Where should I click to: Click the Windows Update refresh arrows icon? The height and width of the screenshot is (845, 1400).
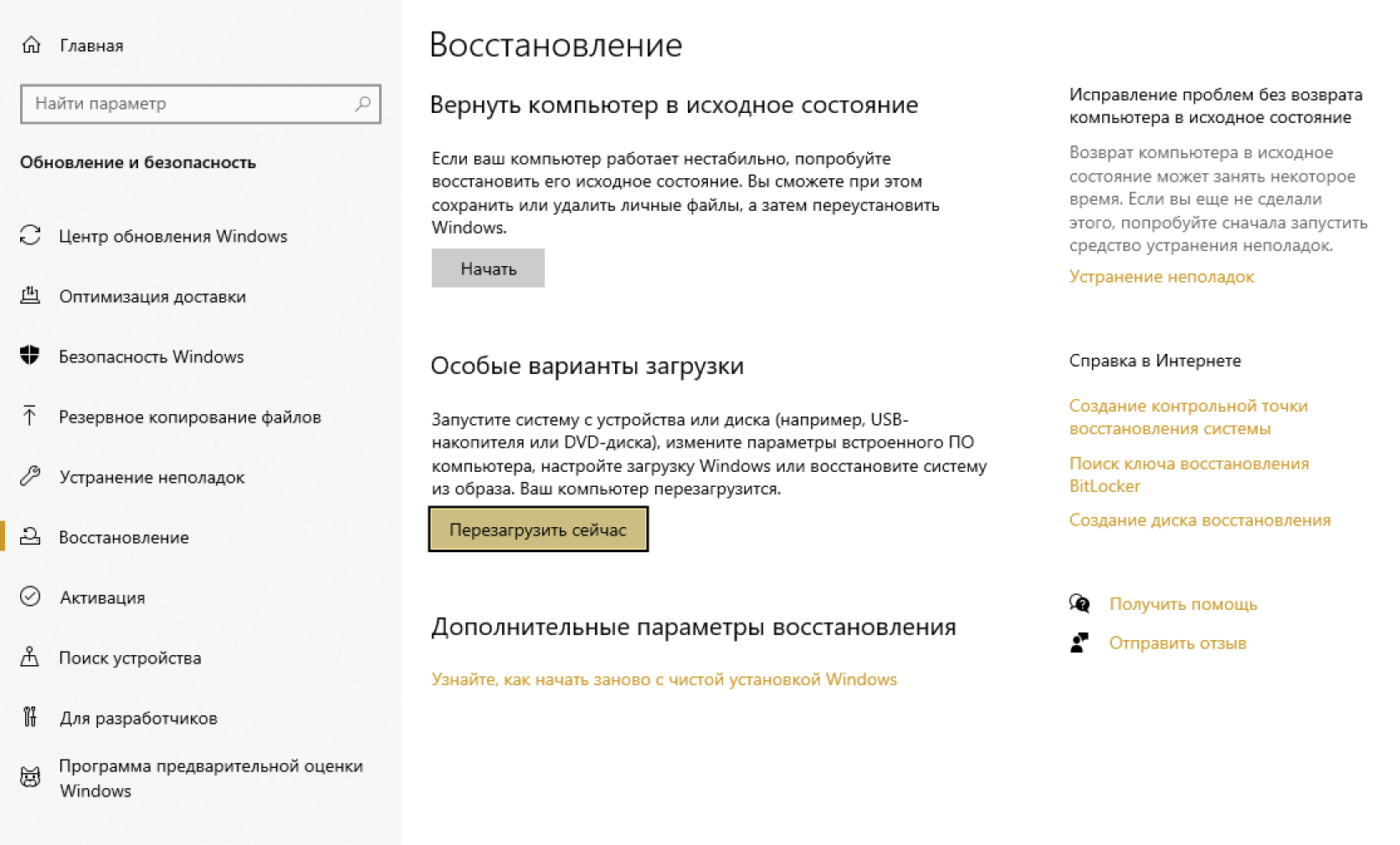30,236
